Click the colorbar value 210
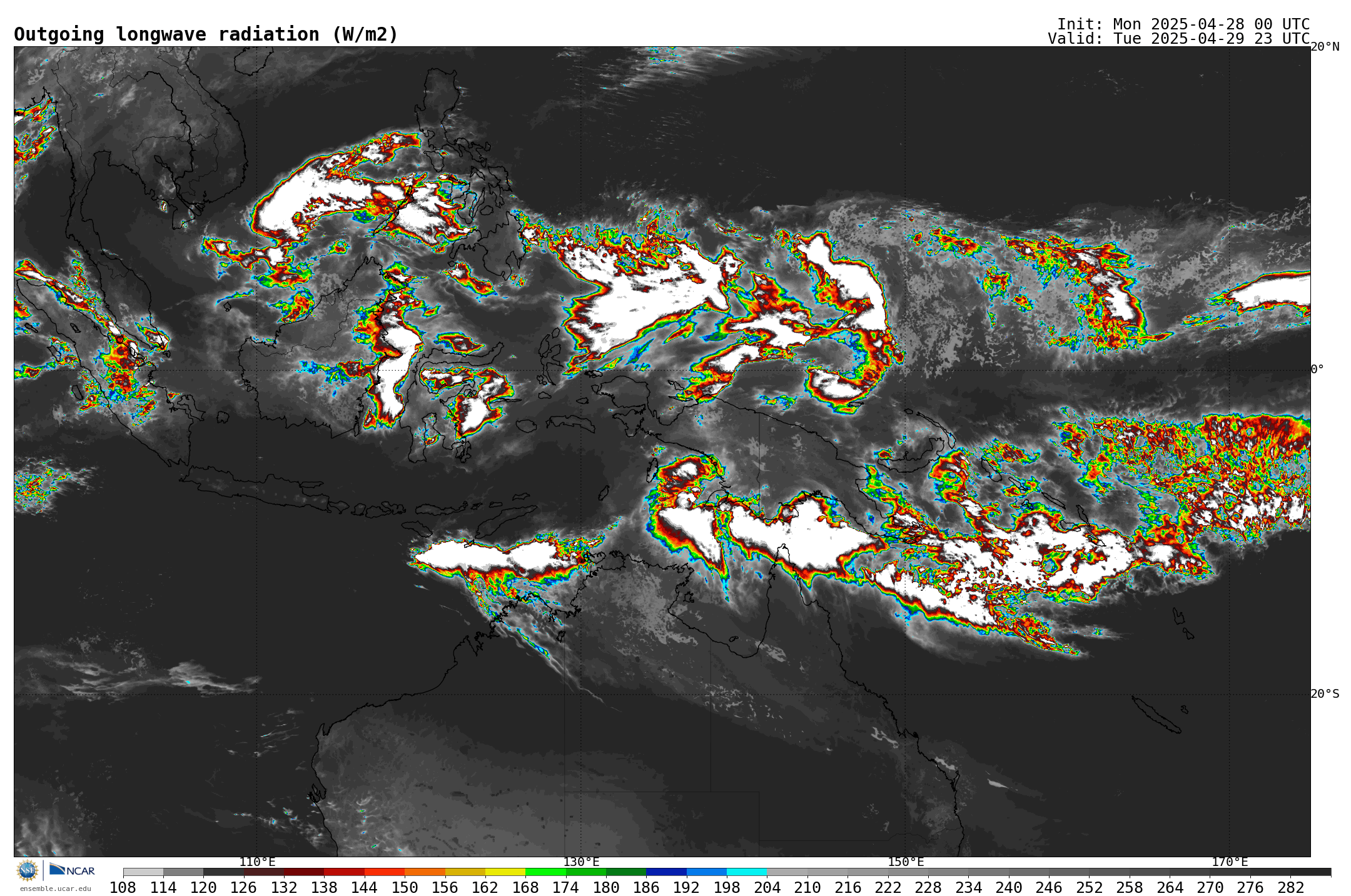The width and height of the screenshot is (1351, 896). [807, 888]
